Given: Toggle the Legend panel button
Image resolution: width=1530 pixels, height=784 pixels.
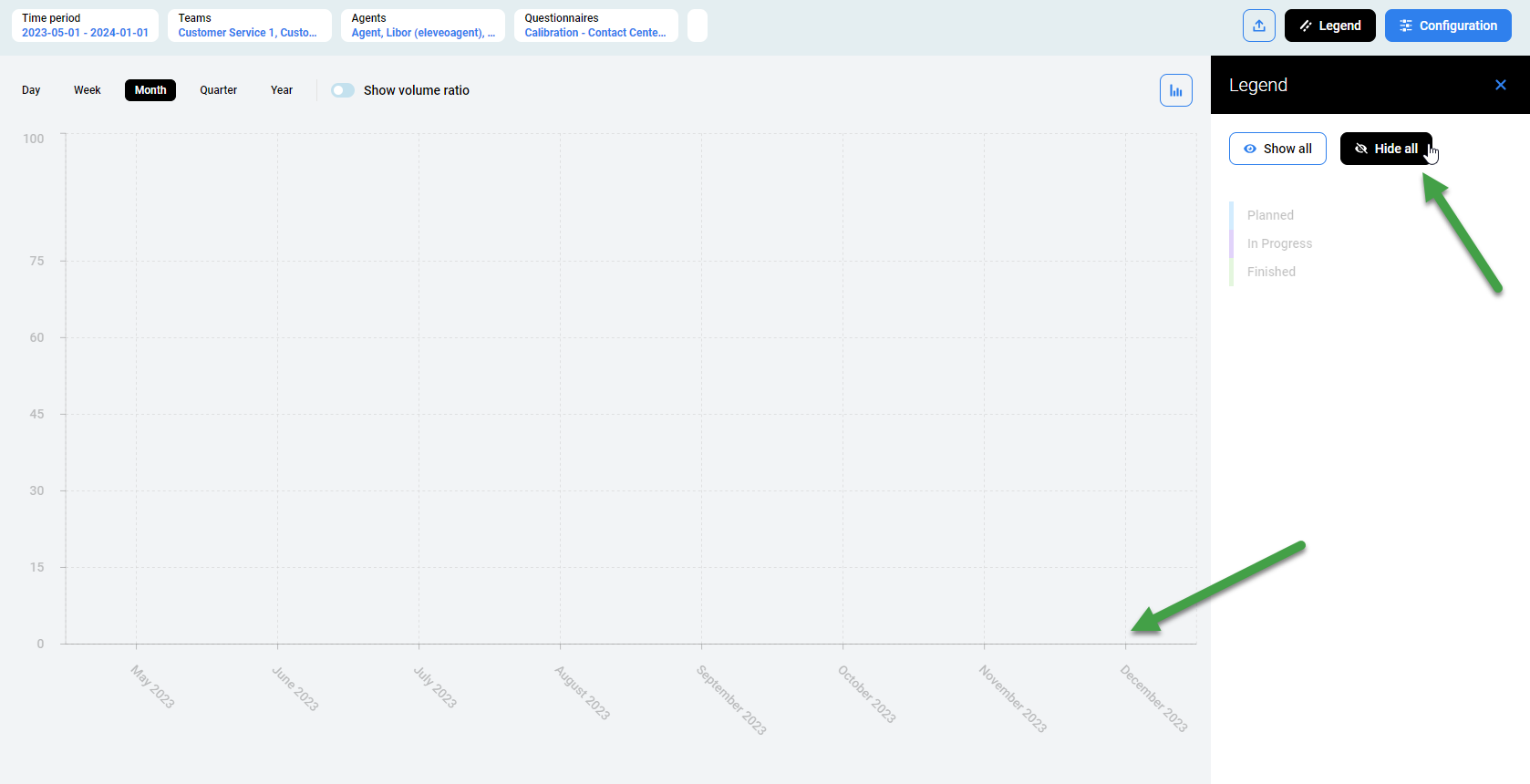Looking at the screenshot, I should pyautogui.click(x=1329, y=26).
